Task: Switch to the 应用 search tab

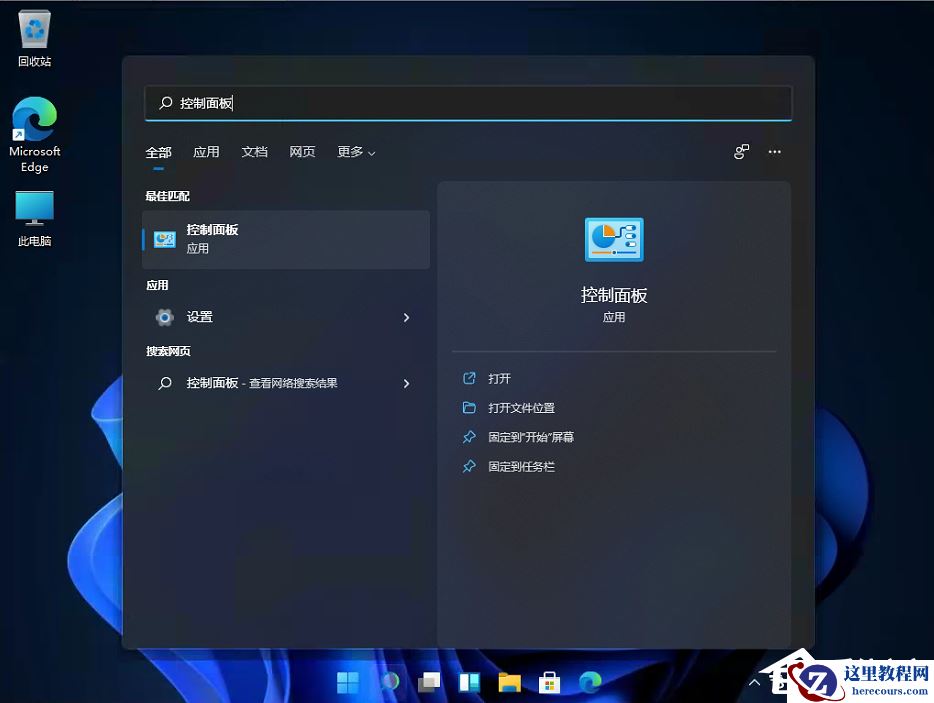Action: pos(206,152)
